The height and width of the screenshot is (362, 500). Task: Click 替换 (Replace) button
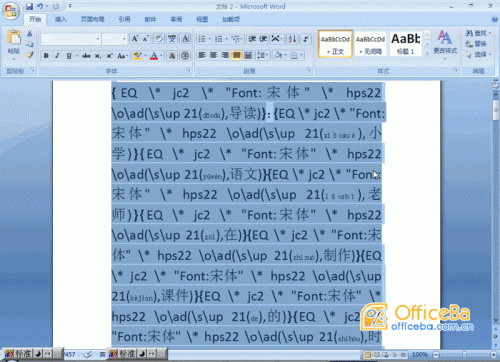[x=476, y=44]
